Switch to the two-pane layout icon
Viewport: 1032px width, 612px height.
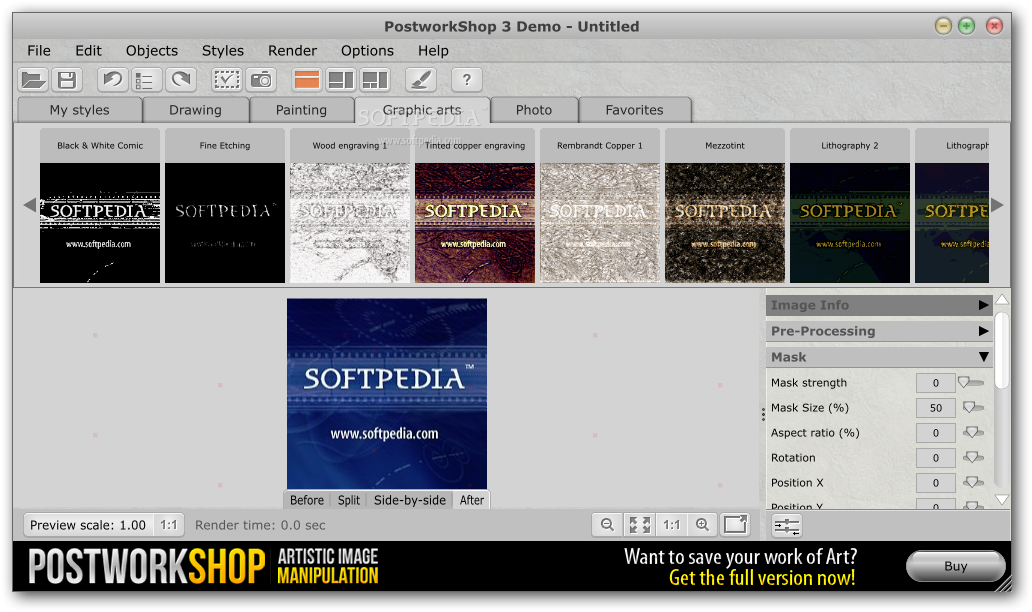coord(341,80)
